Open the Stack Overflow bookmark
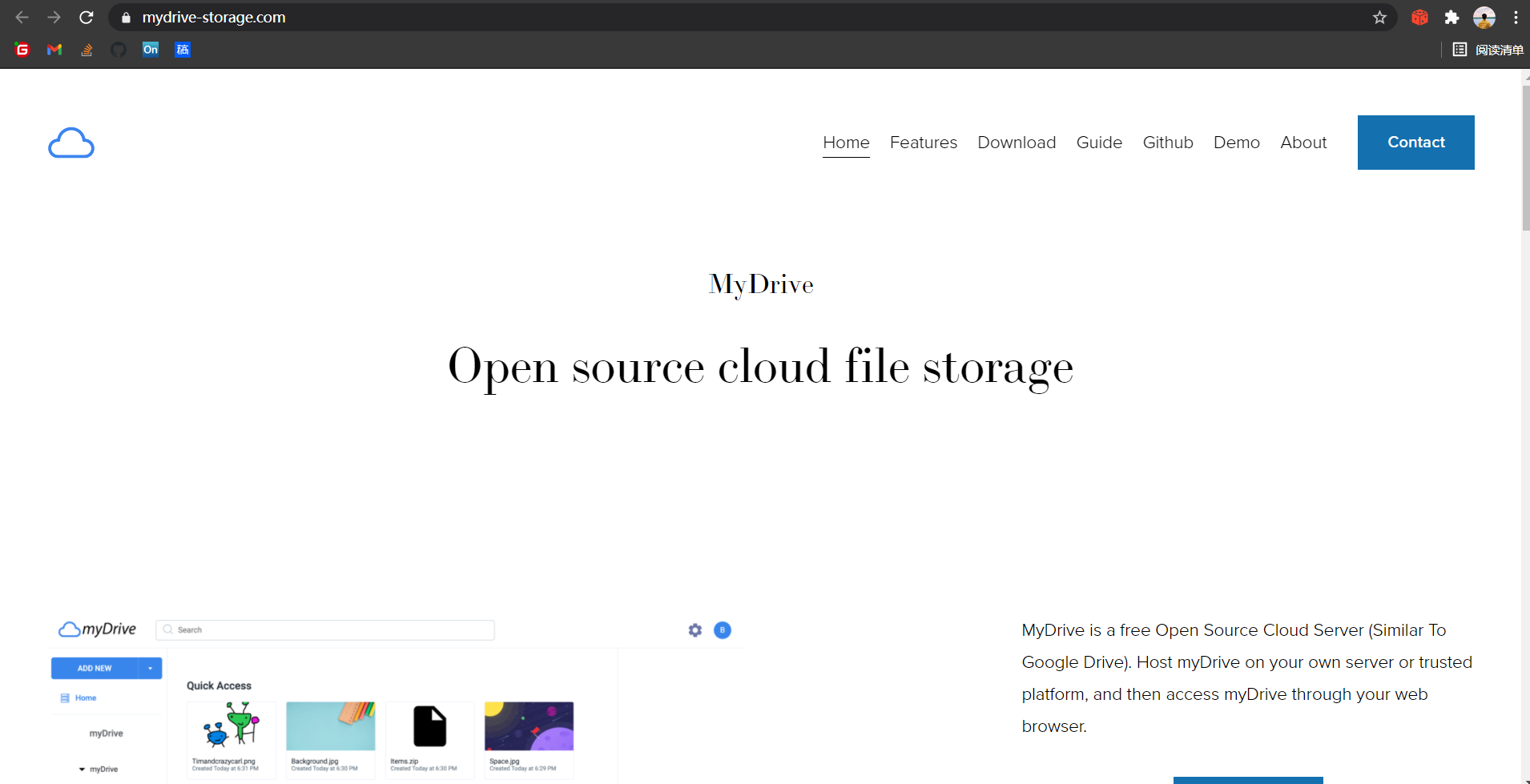 [87, 50]
